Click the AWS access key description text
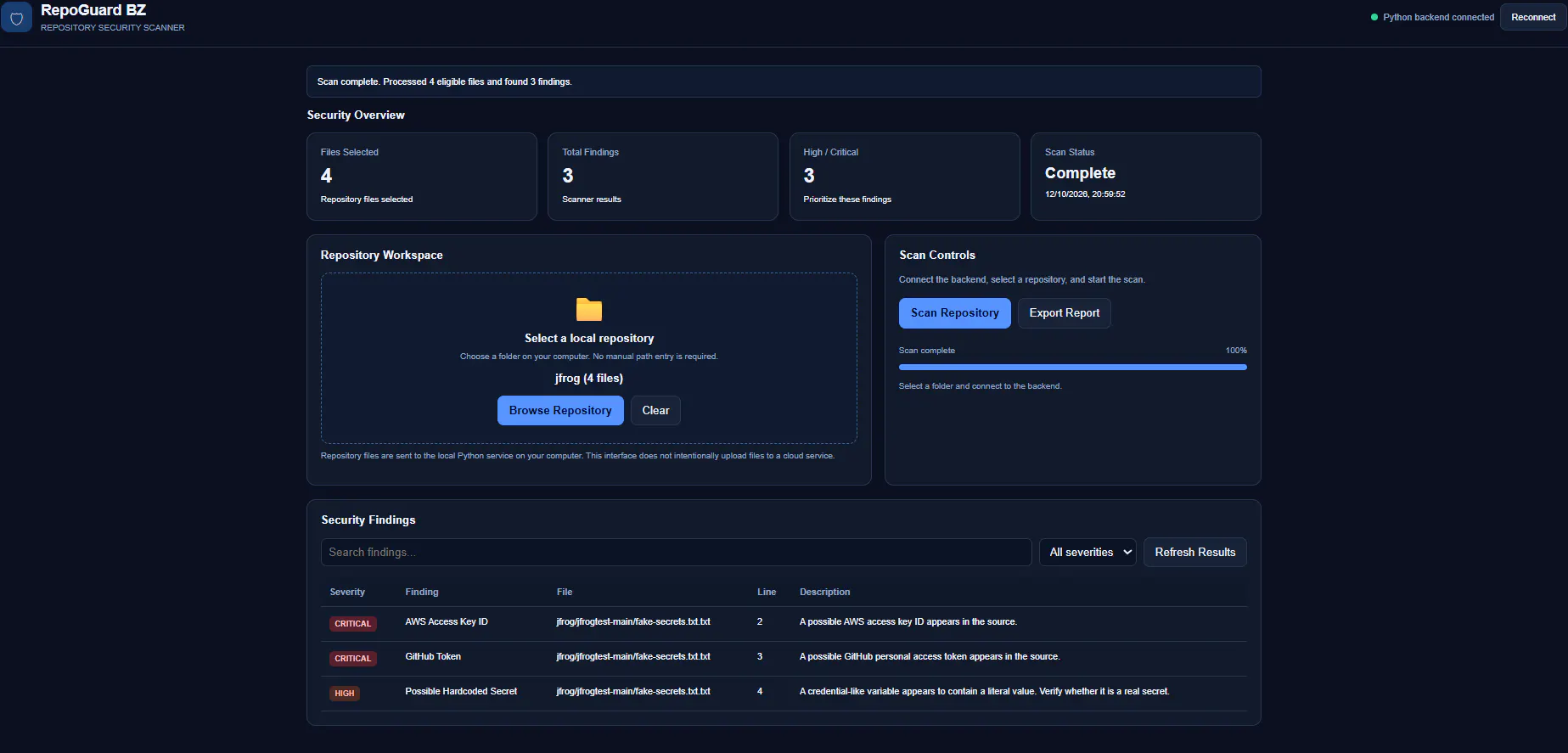 tap(908, 622)
